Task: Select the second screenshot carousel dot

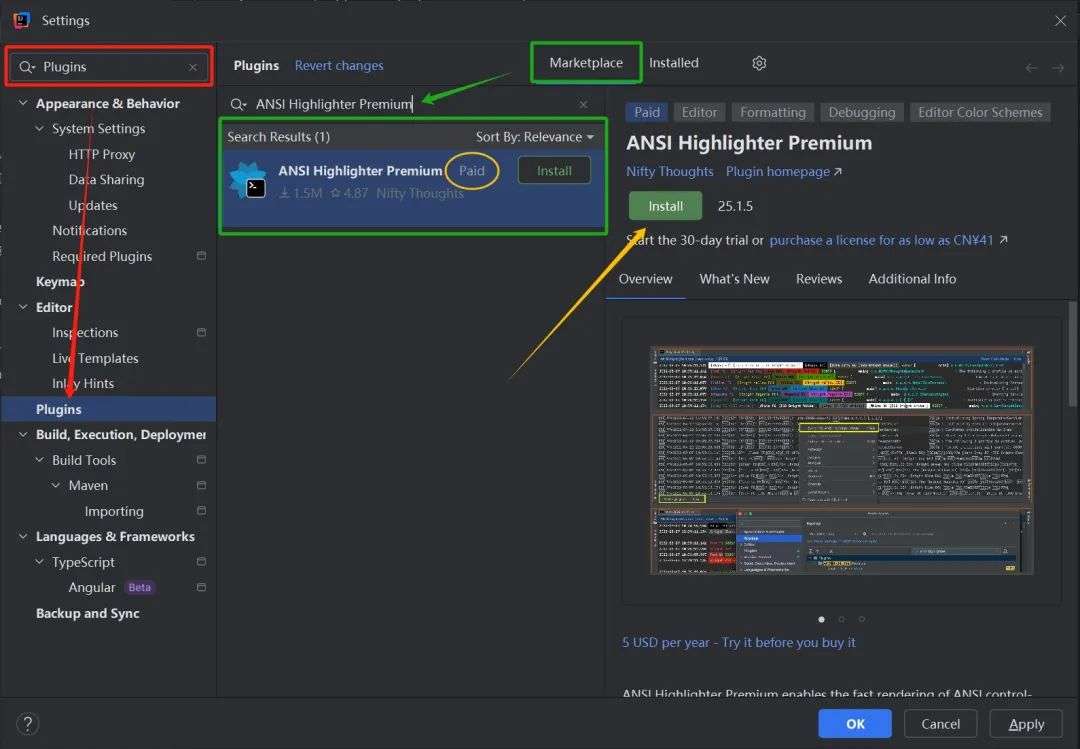Action: tap(841, 619)
